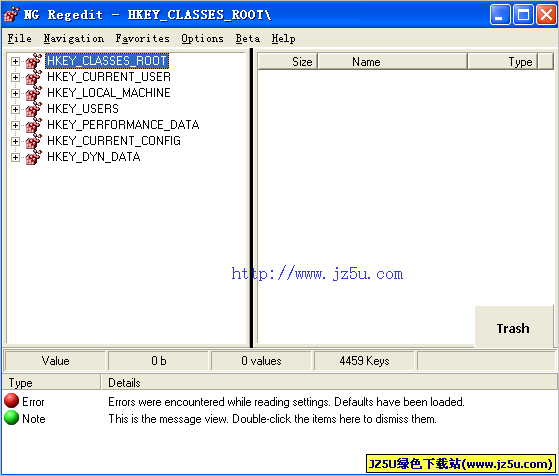The image size is (559, 476).
Task: Click the 'Note' type label
Action: (34, 419)
